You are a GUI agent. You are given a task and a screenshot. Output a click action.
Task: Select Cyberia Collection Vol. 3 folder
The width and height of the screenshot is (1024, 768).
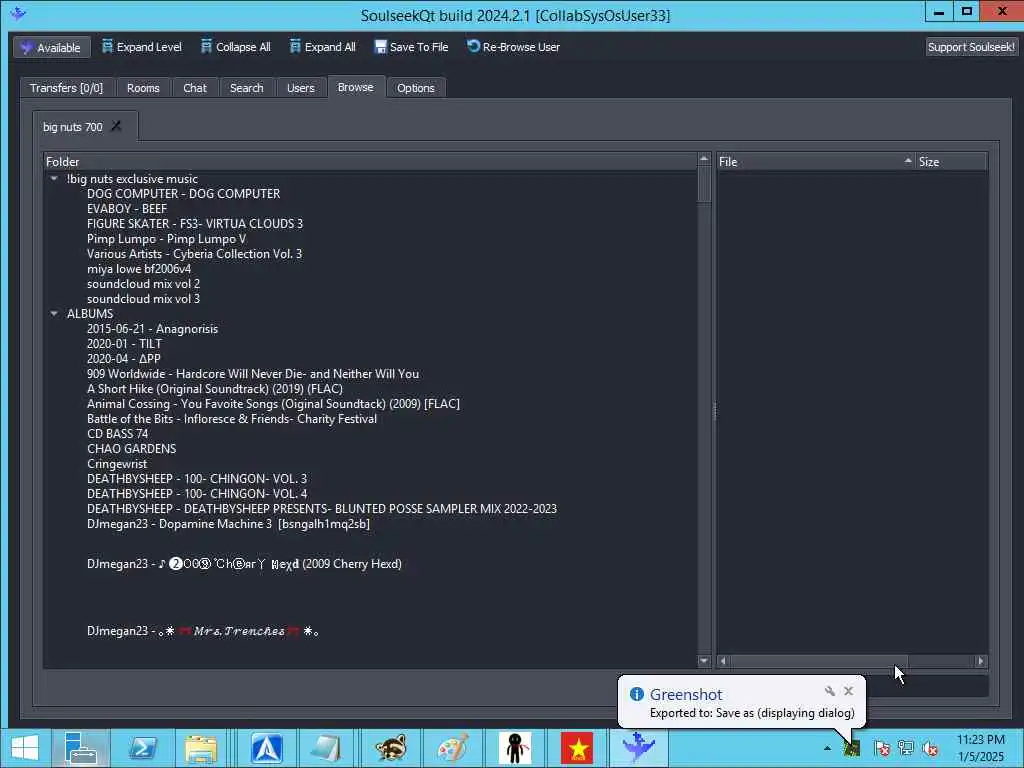[194, 254]
